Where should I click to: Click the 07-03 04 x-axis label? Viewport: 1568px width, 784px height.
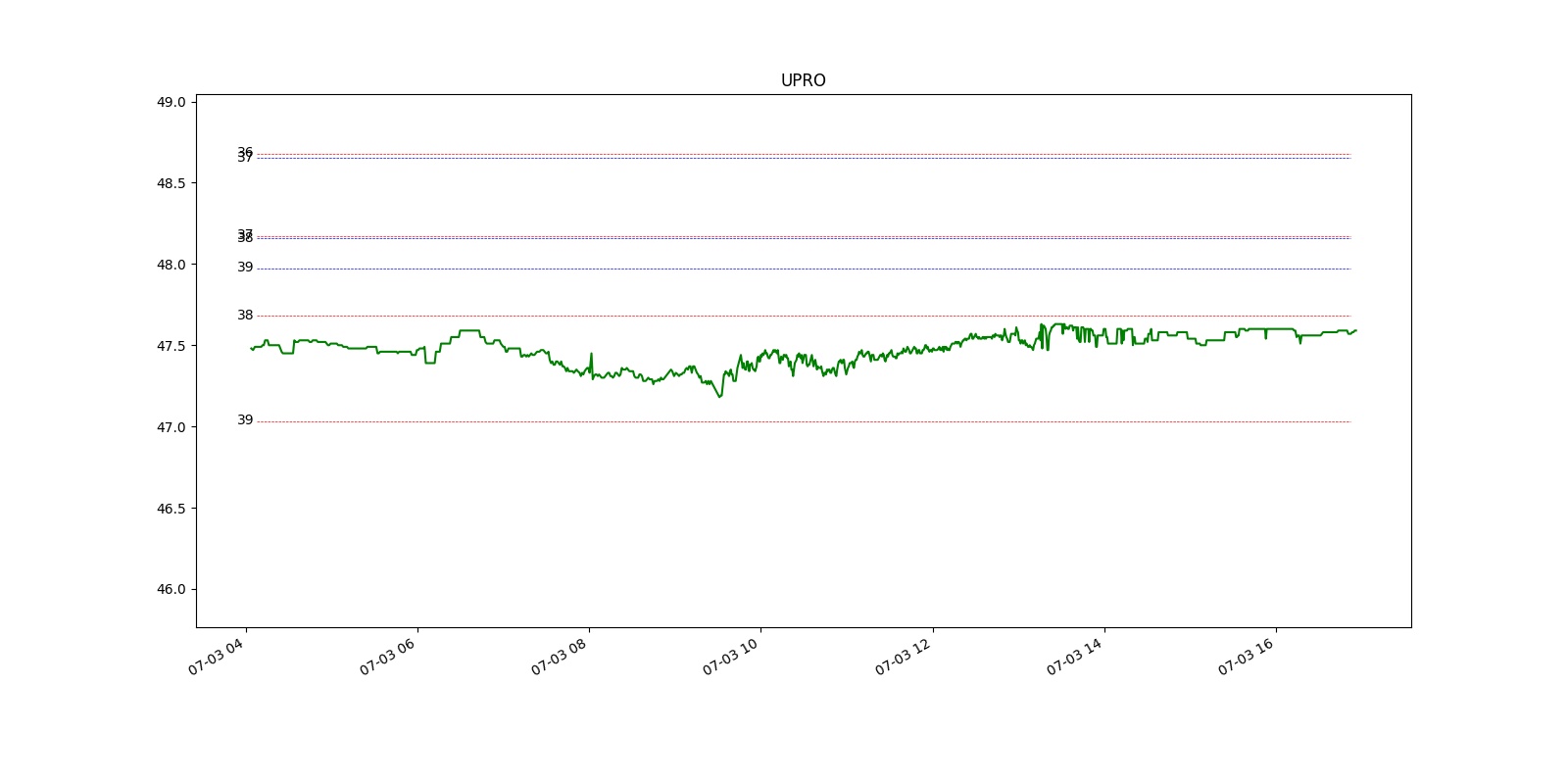(216, 656)
